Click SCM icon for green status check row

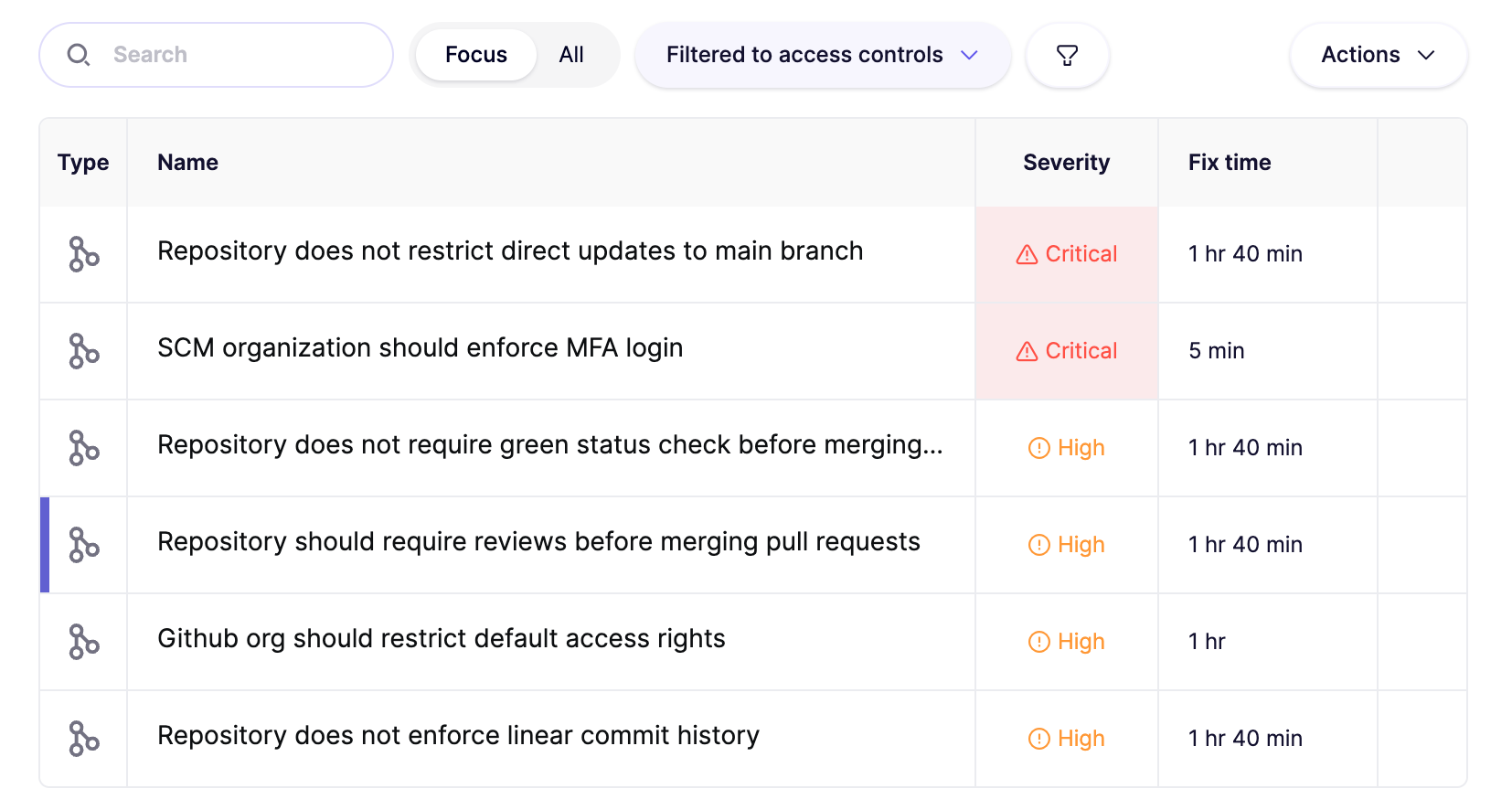(x=84, y=448)
